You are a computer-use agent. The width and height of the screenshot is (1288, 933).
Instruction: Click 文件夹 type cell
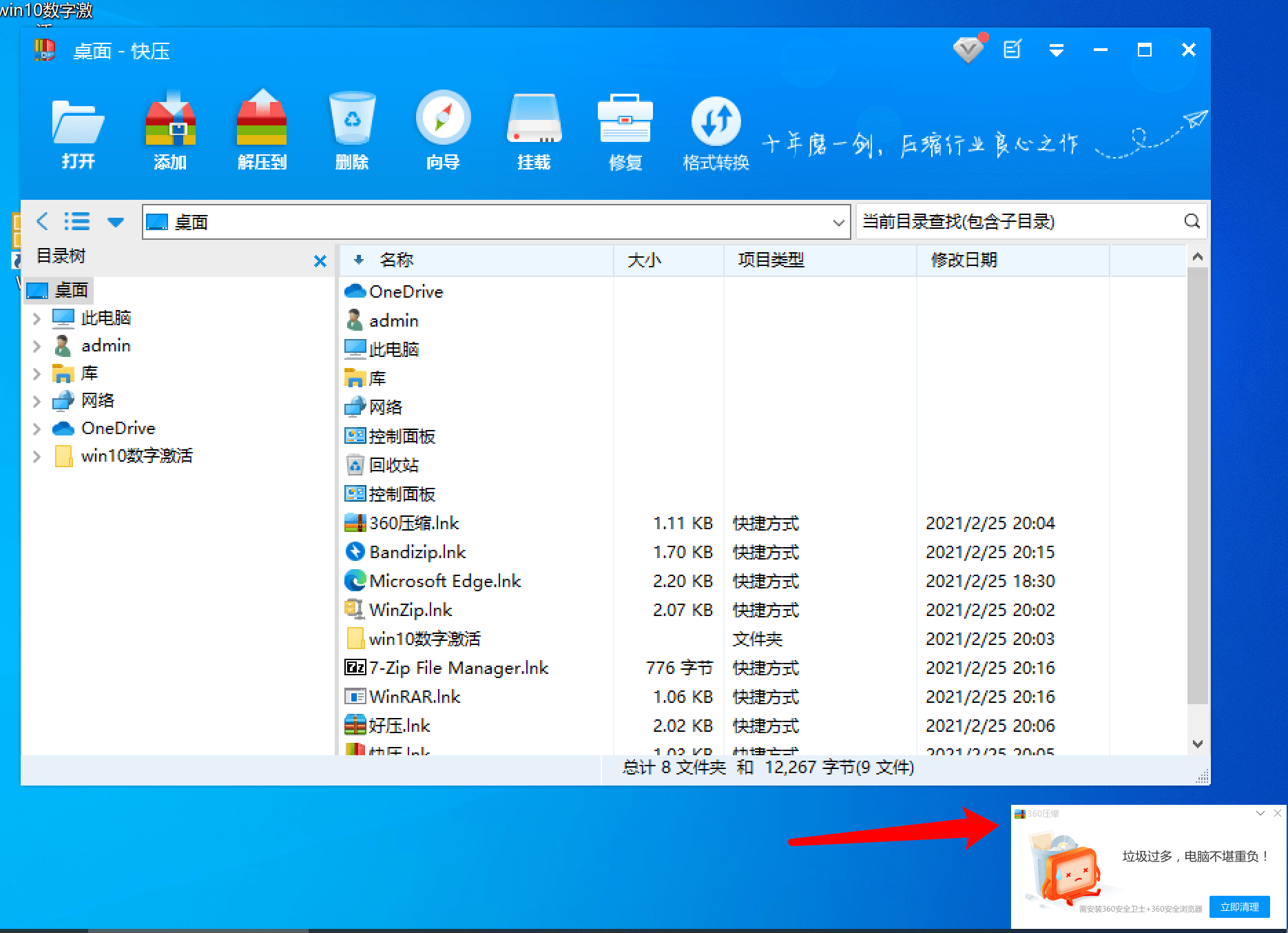pyautogui.click(x=757, y=639)
